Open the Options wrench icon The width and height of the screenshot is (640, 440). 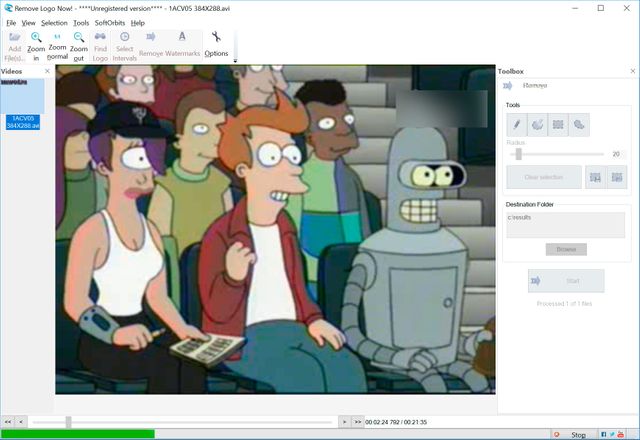(x=216, y=44)
